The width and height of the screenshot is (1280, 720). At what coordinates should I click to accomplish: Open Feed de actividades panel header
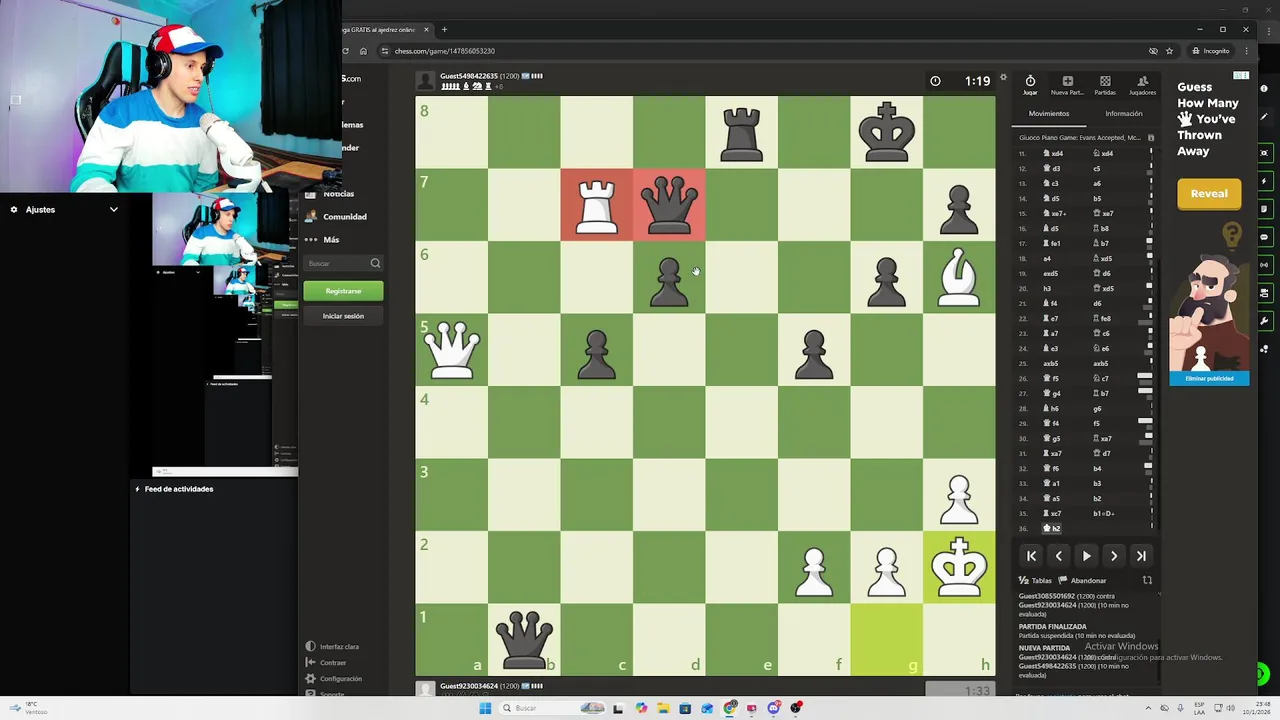pos(179,489)
